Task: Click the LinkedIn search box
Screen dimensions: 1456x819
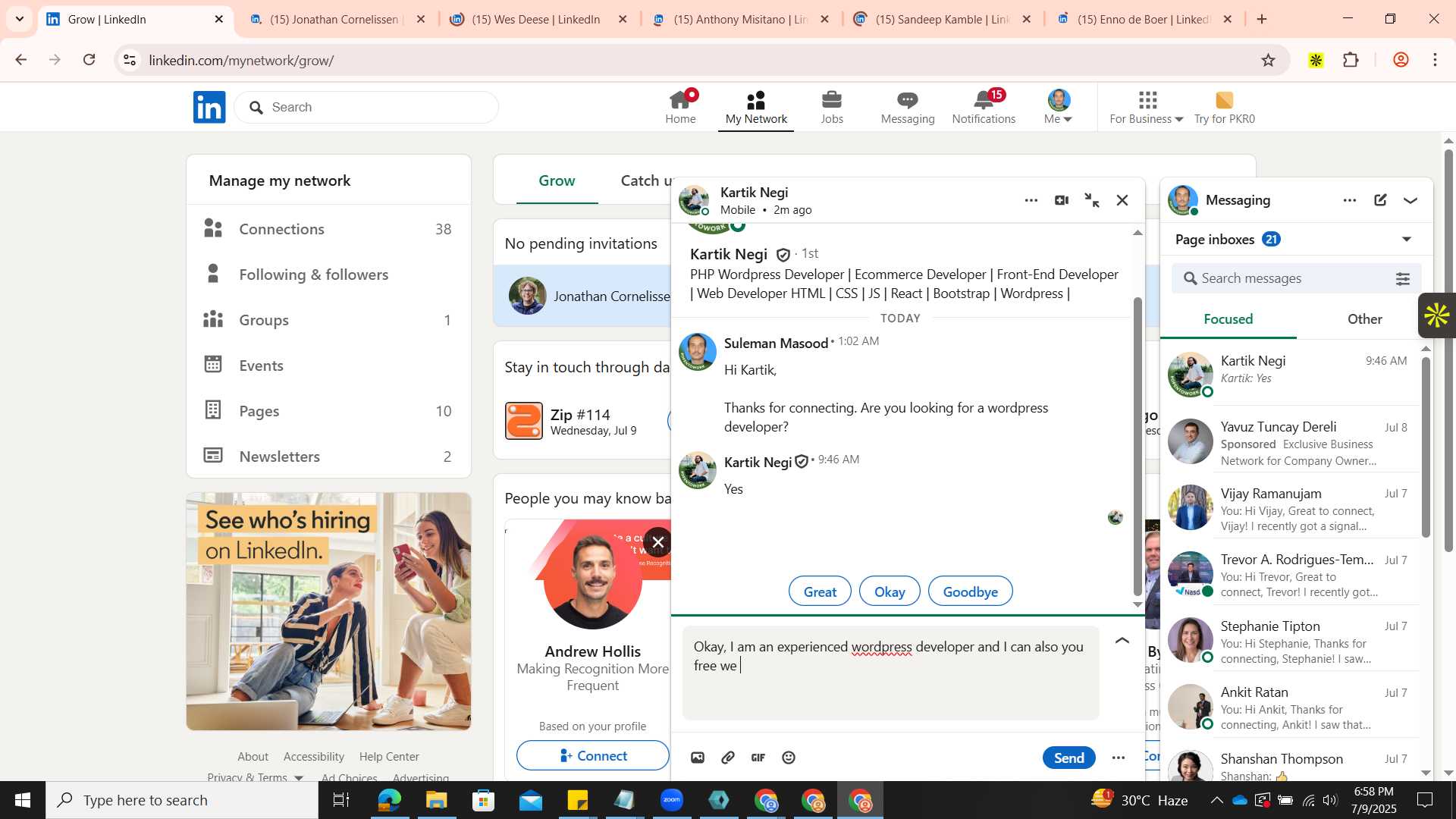Action: coord(366,107)
